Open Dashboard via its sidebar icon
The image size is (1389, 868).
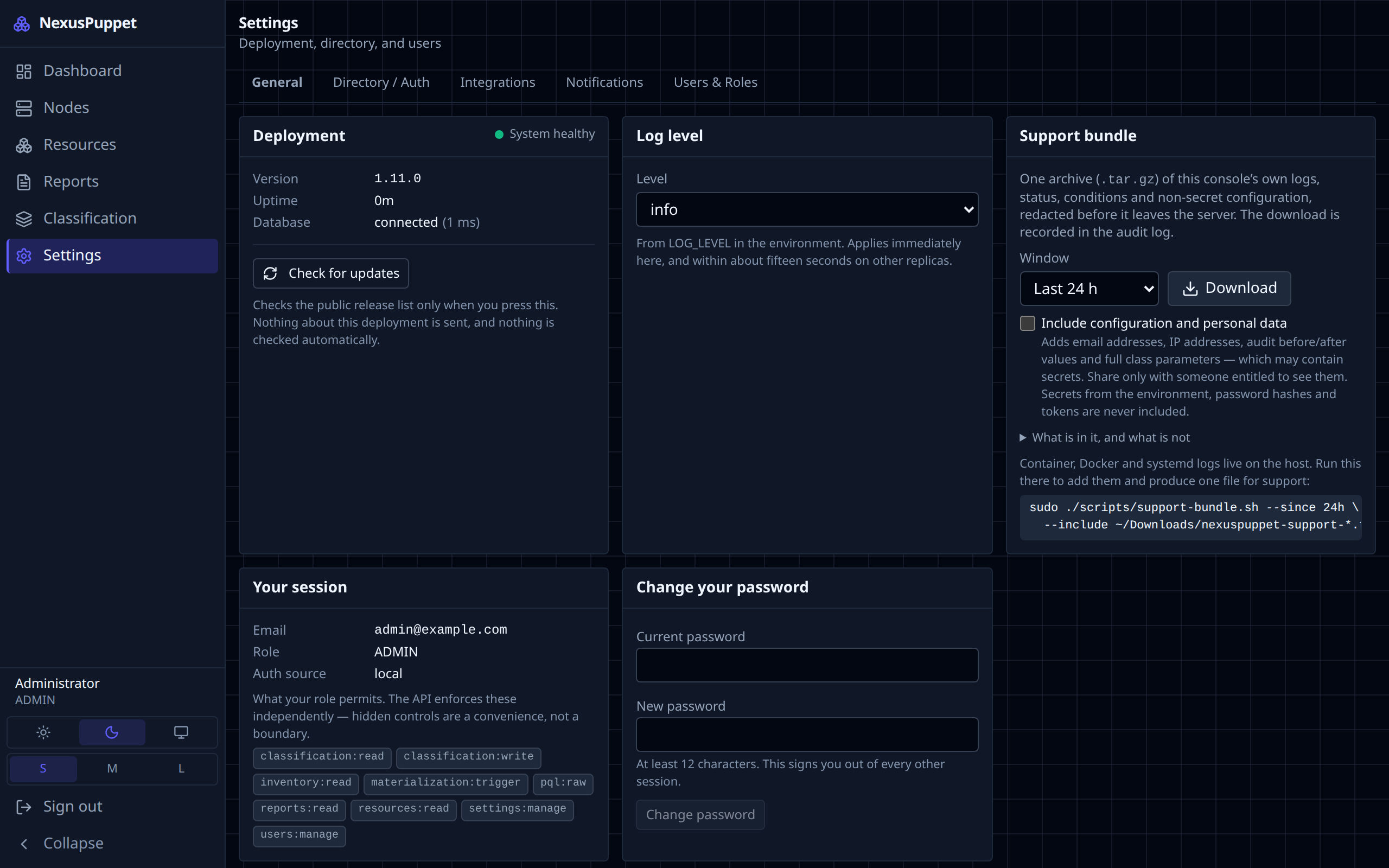tap(23, 71)
